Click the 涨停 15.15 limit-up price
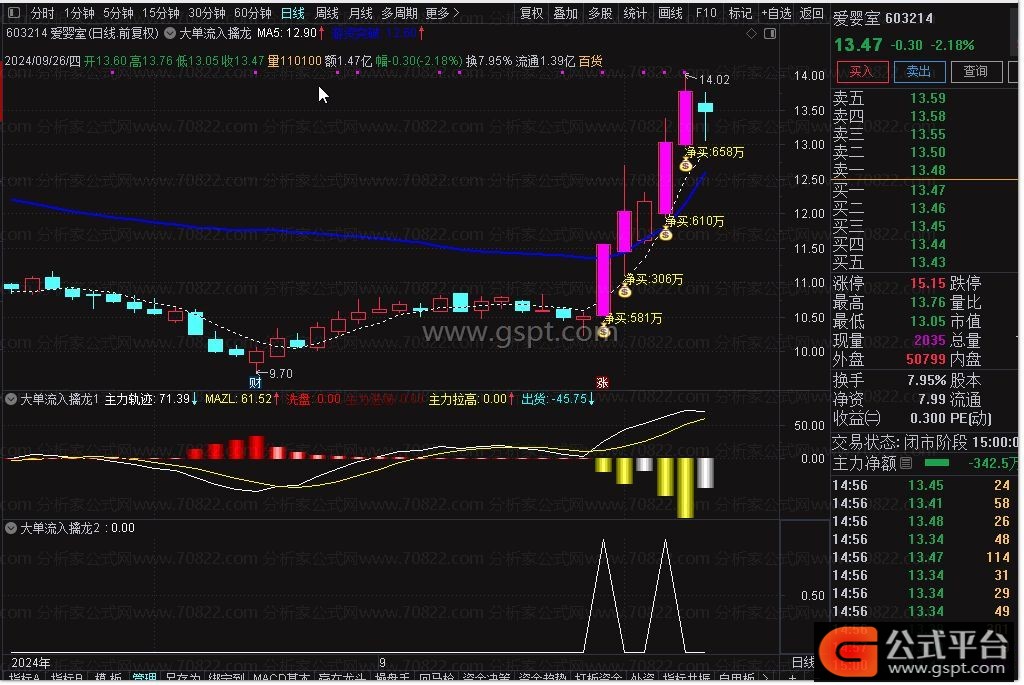This screenshot has width=1024, height=685. click(927, 283)
